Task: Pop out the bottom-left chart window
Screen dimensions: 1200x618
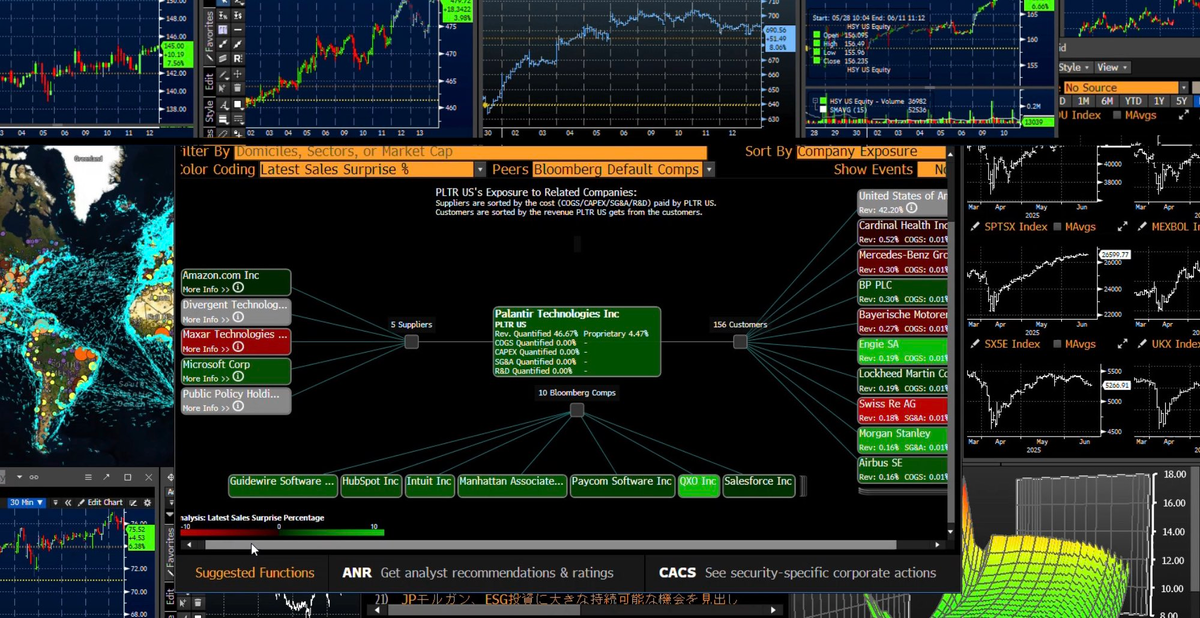Action: (x=106, y=477)
